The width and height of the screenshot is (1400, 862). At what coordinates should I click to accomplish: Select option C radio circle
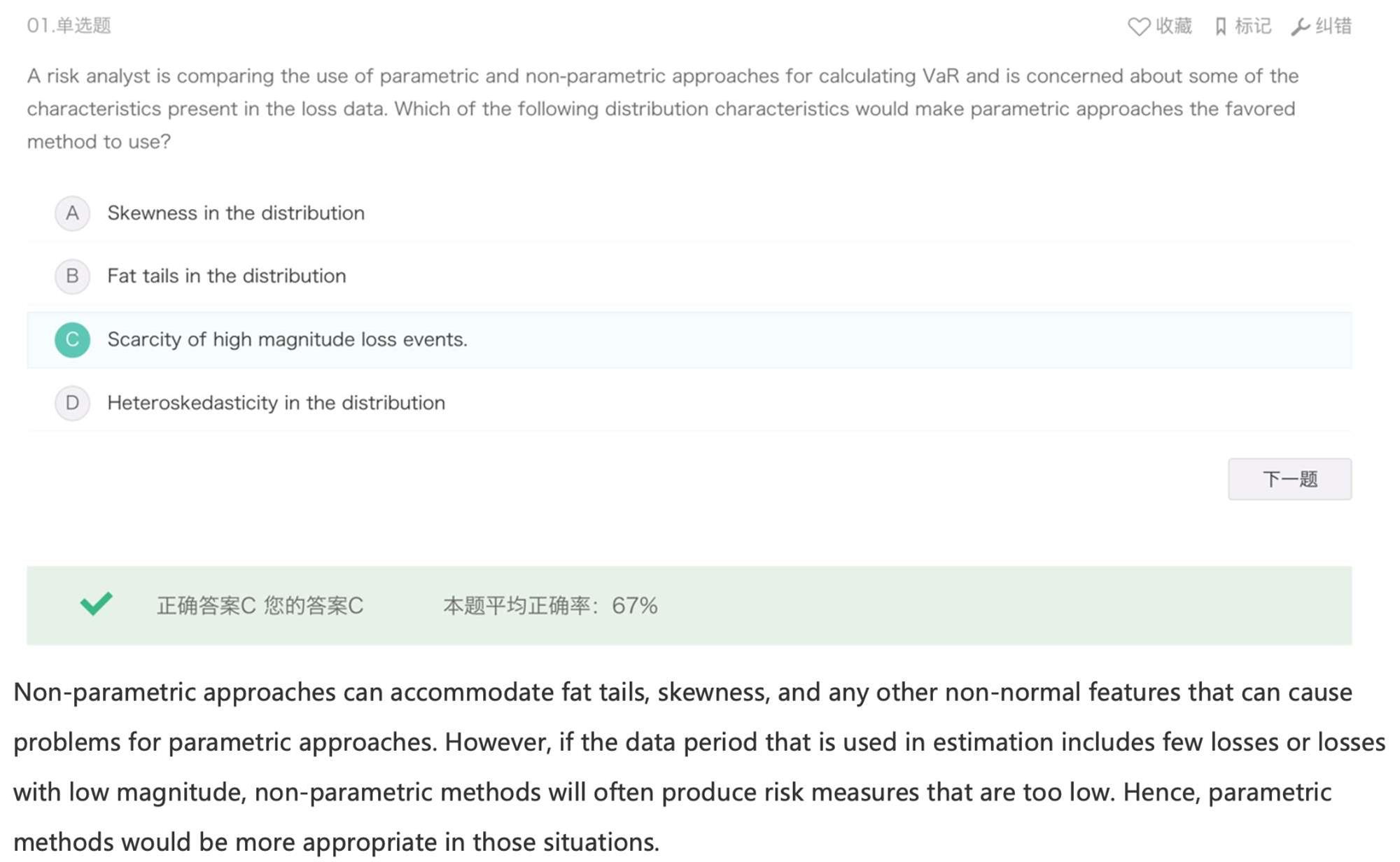click(x=72, y=340)
